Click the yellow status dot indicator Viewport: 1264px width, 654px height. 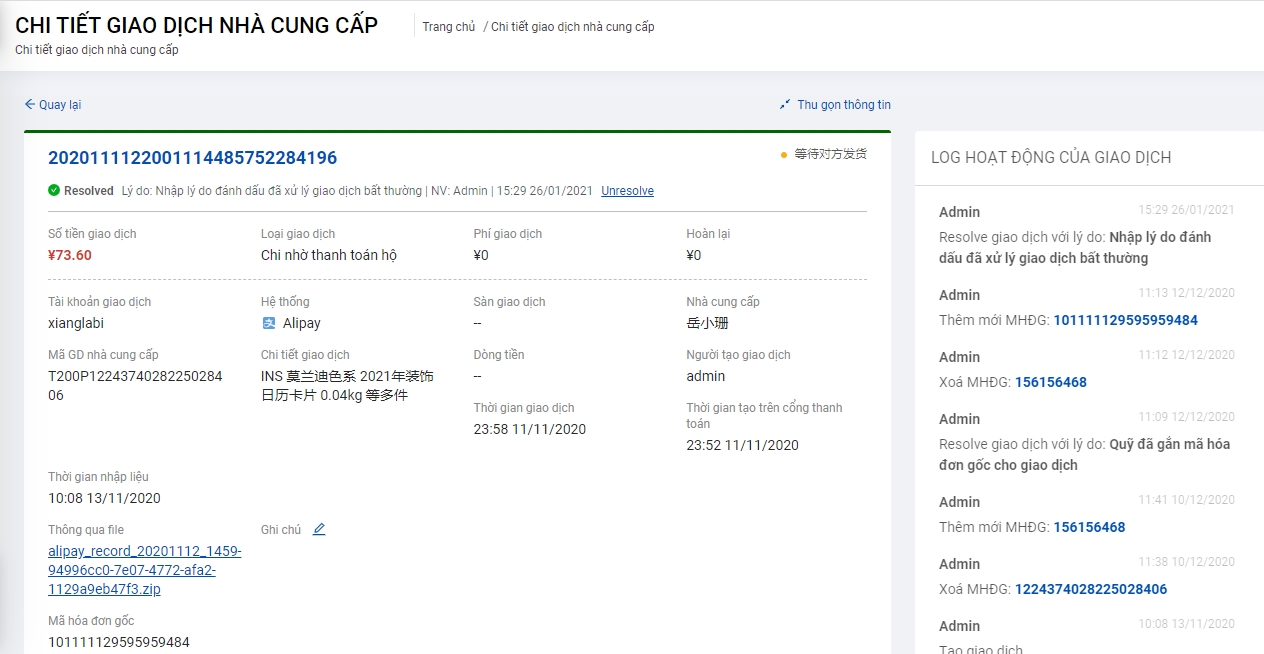(x=784, y=155)
